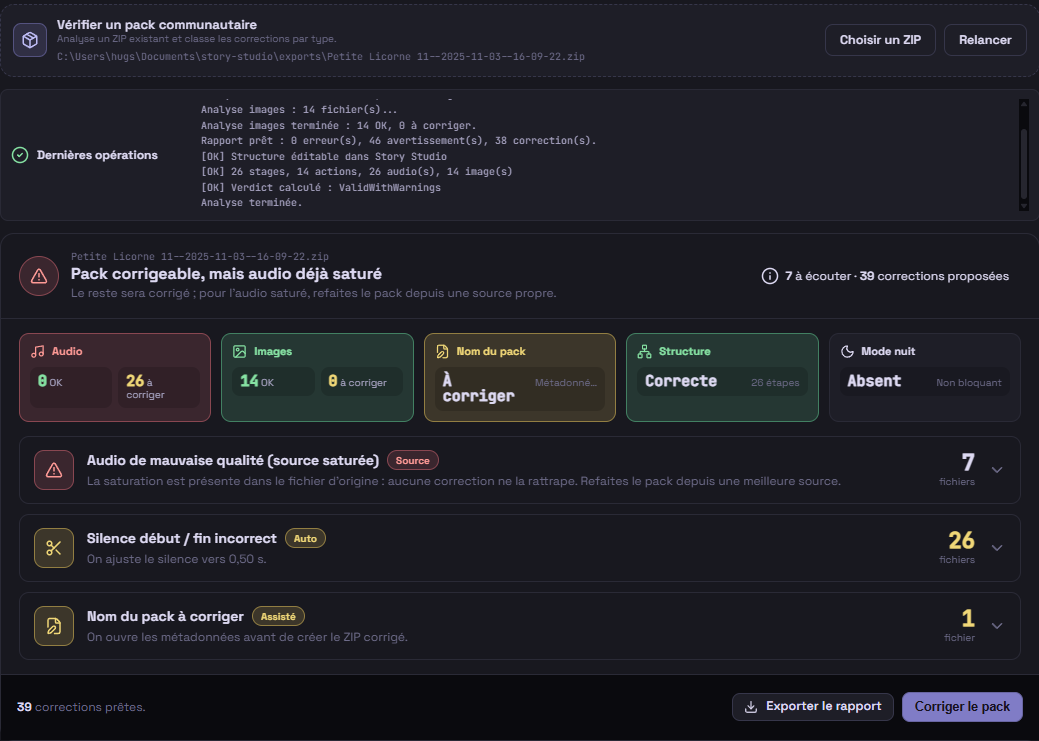Click the '26 étapes' label on Structure card

click(x=775, y=382)
